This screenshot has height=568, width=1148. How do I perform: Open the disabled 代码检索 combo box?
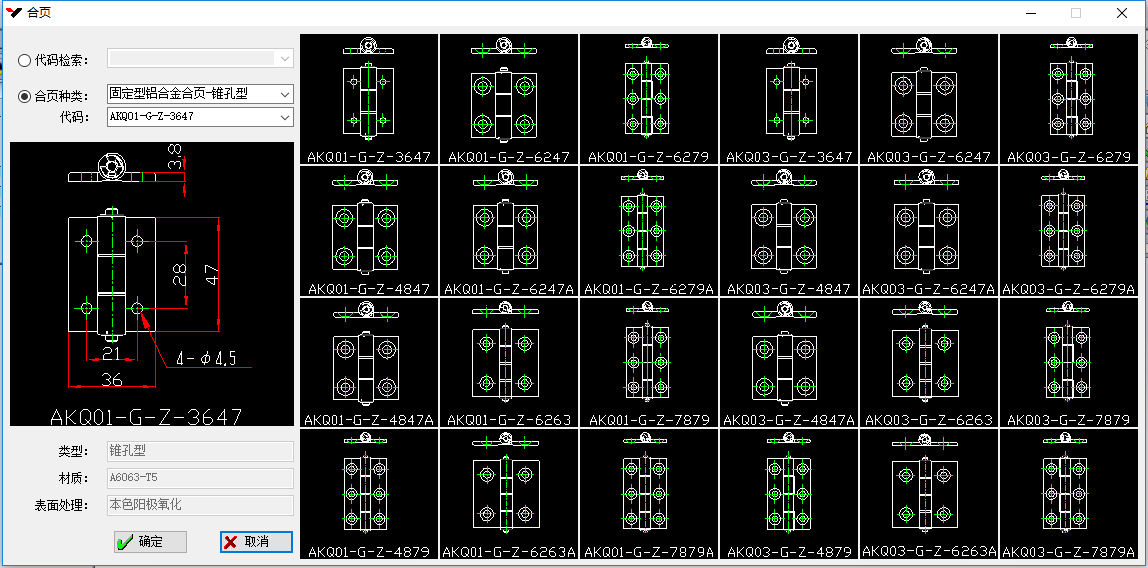[200, 59]
